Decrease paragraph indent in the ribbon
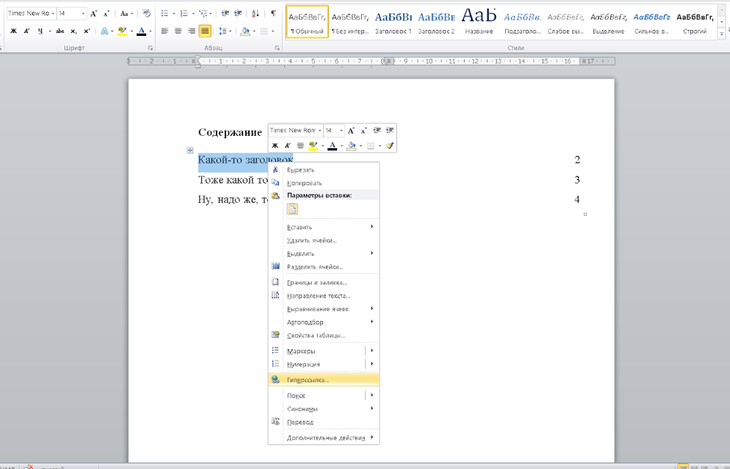730x469 pixels. click(225, 14)
